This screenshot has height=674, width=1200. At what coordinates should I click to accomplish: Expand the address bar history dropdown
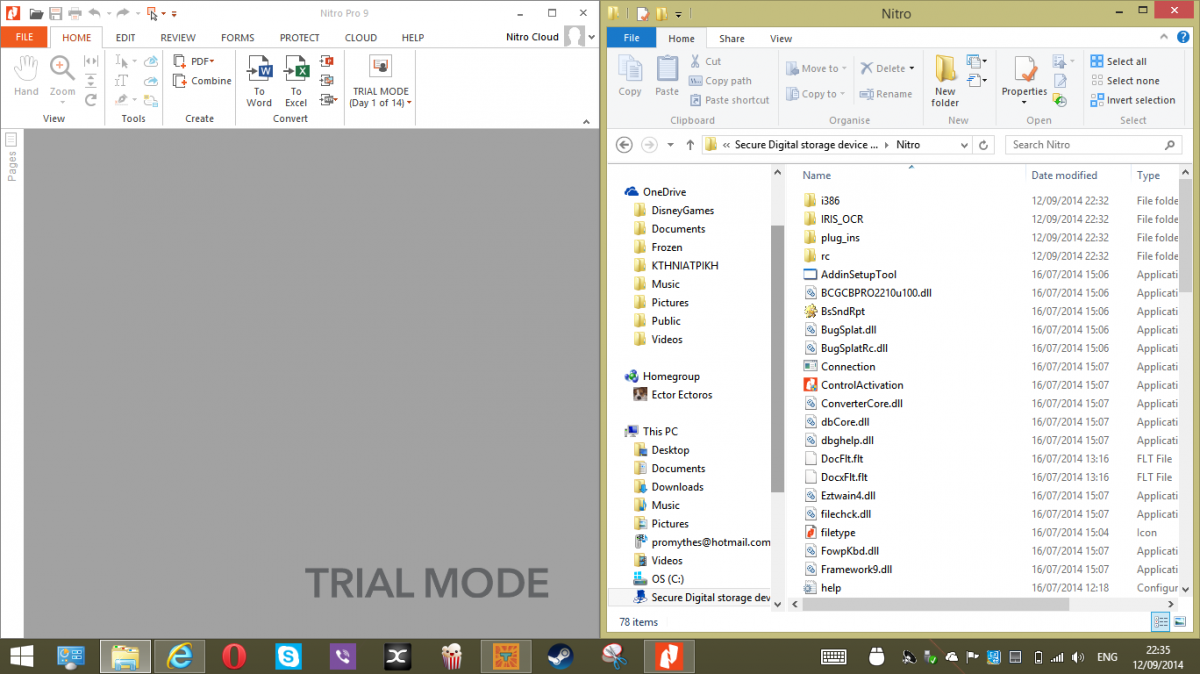click(962, 145)
